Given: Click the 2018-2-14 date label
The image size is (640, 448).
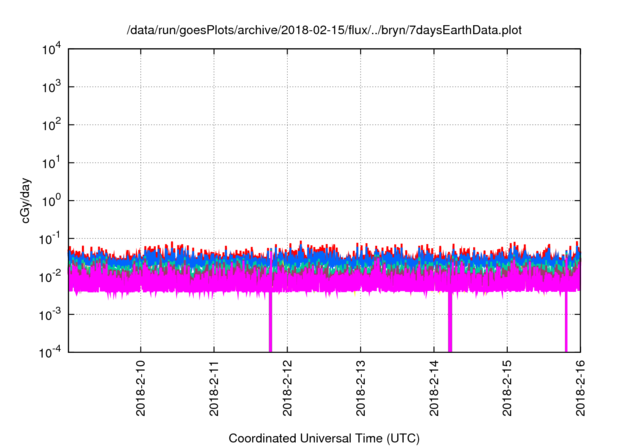Looking at the screenshot, I should (434, 388).
